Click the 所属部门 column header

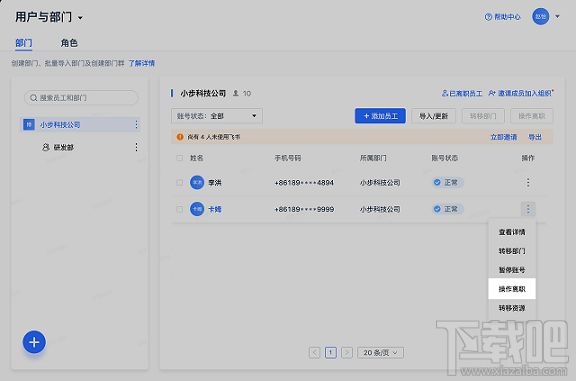(x=373, y=158)
